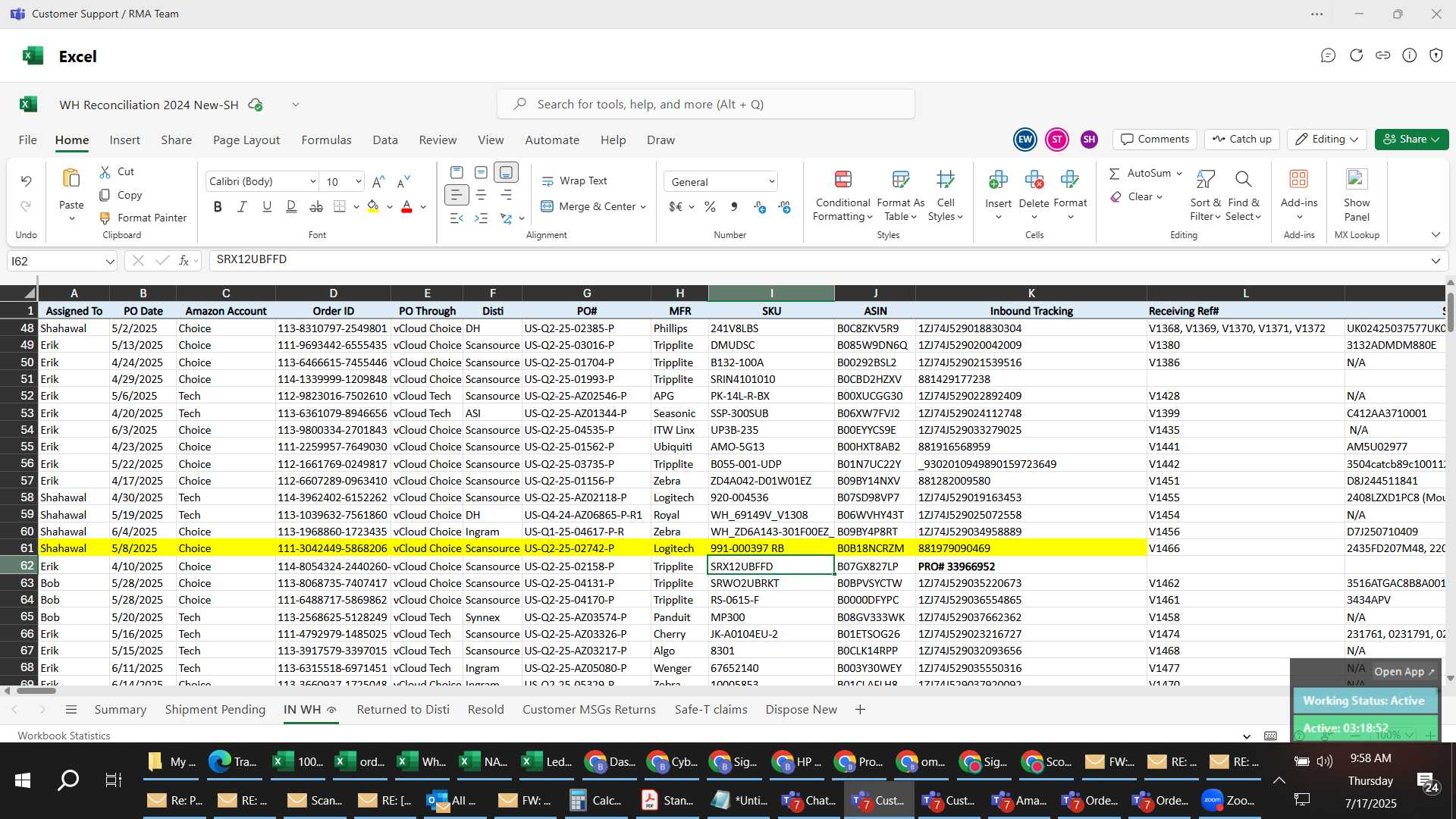
Task: Add a new sheet with plus button
Action: coord(860,710)
